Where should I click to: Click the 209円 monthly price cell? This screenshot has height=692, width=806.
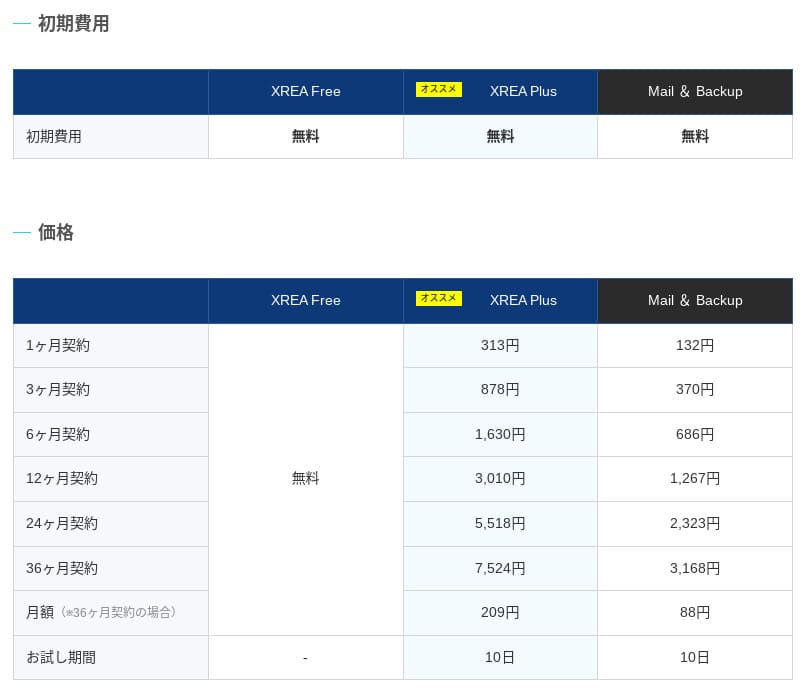tap(500, 612)
